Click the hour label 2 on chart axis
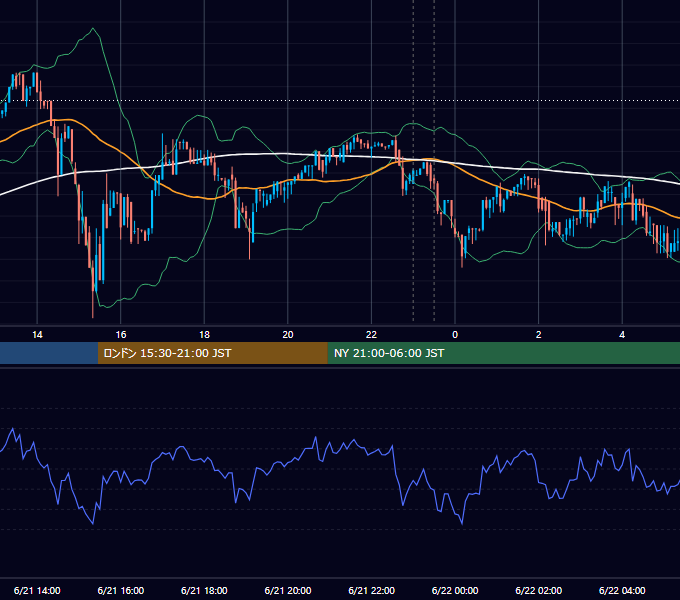Image resolution: width=680 pixels, height=600 pixels. coord(538,335)
